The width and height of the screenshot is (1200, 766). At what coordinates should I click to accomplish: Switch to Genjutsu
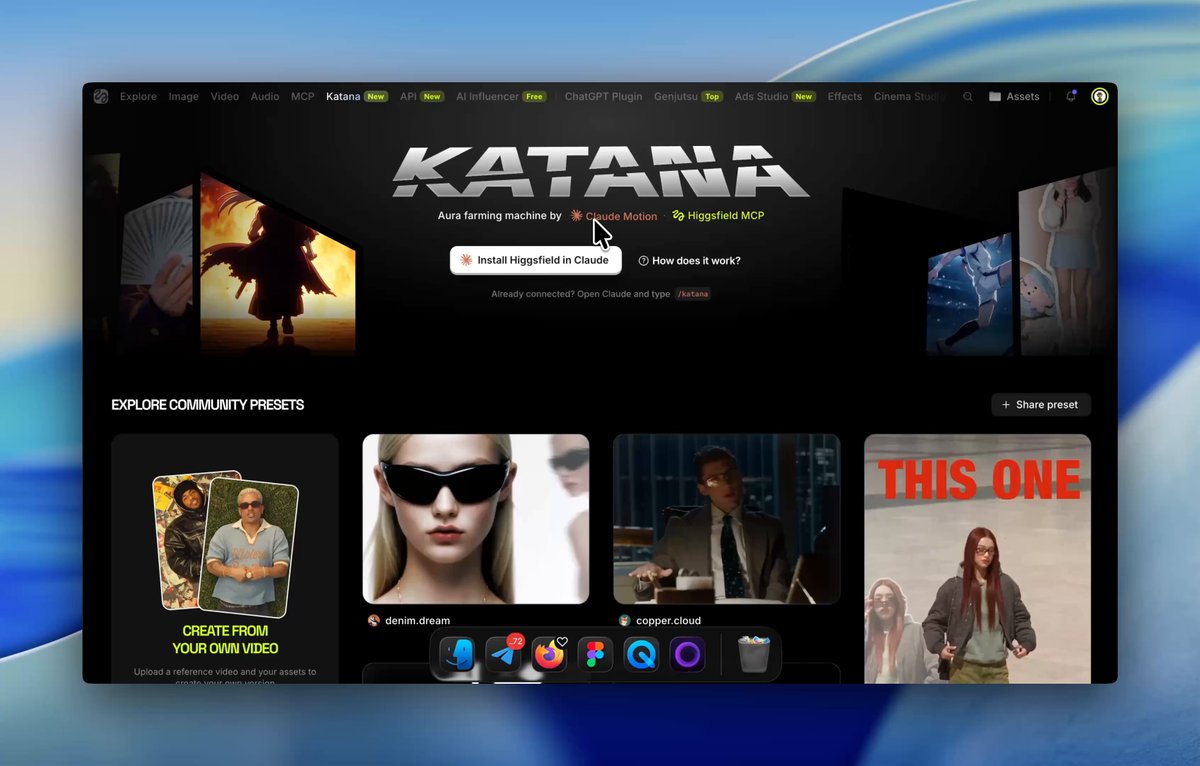click(688, 97)
